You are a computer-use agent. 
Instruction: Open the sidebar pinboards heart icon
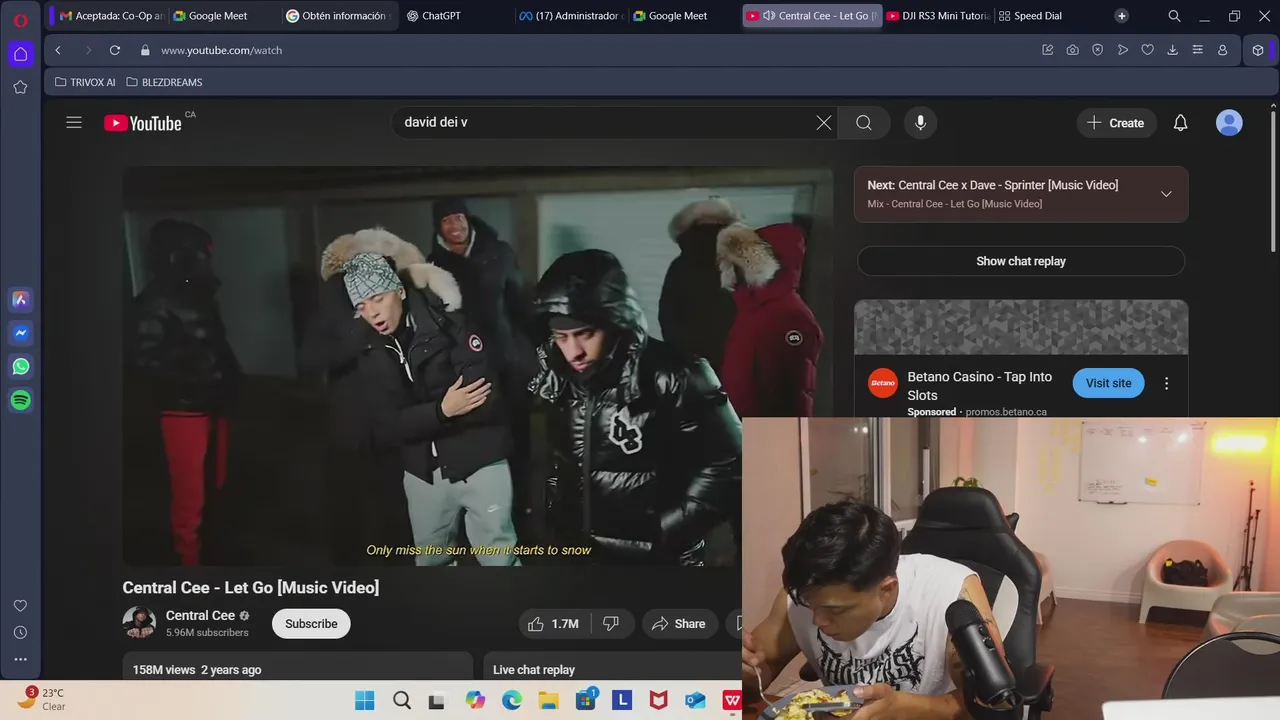[x=20, y=606]
